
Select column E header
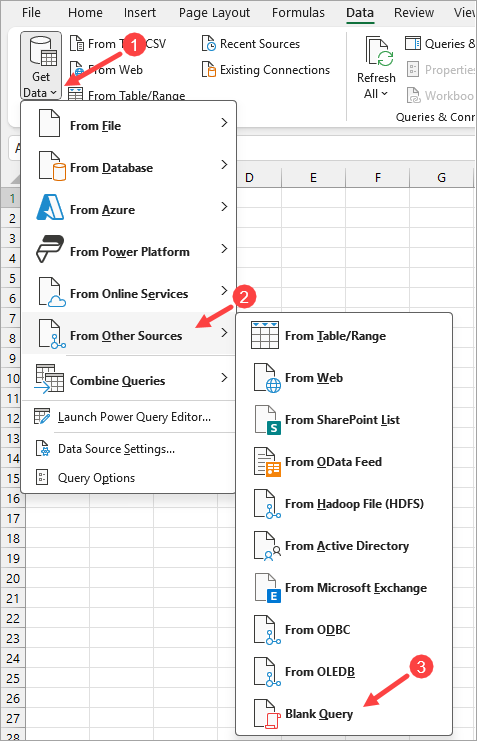click(x=313, y=178)
